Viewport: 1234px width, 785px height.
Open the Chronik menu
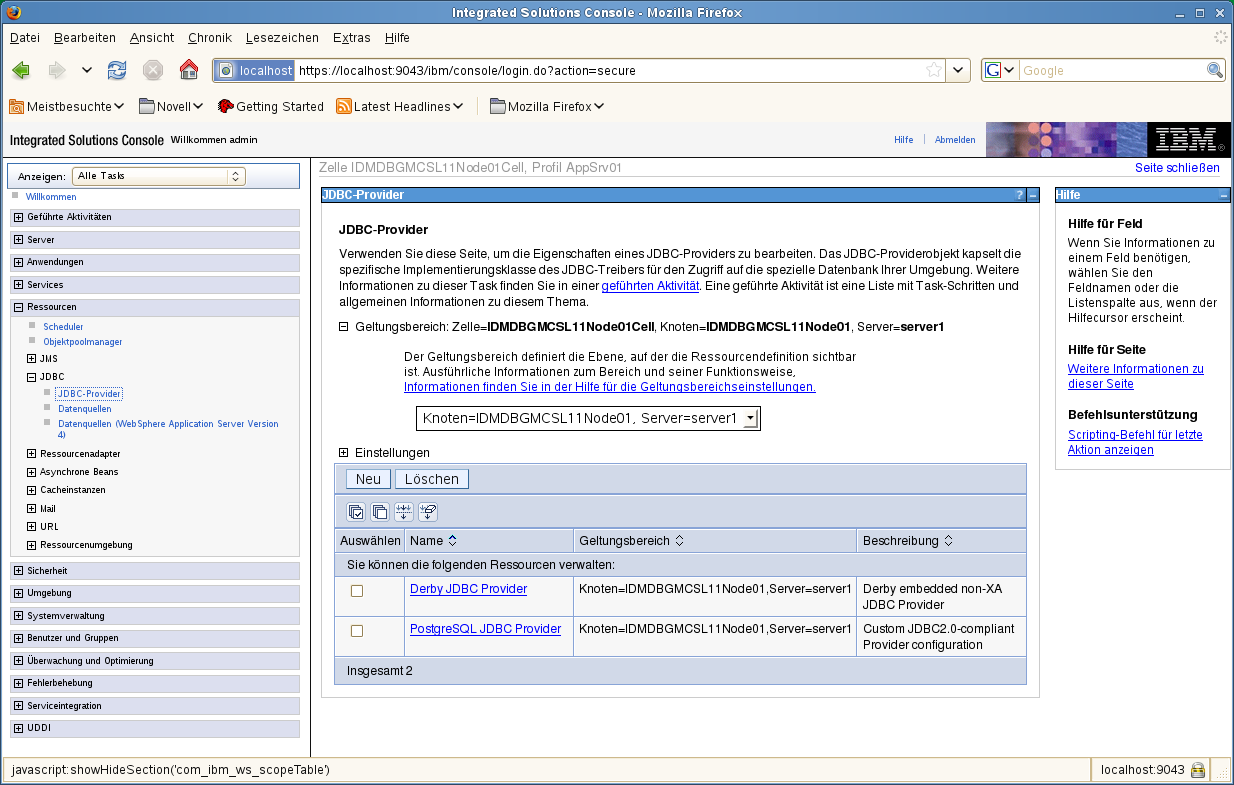(x=209, y=38)
